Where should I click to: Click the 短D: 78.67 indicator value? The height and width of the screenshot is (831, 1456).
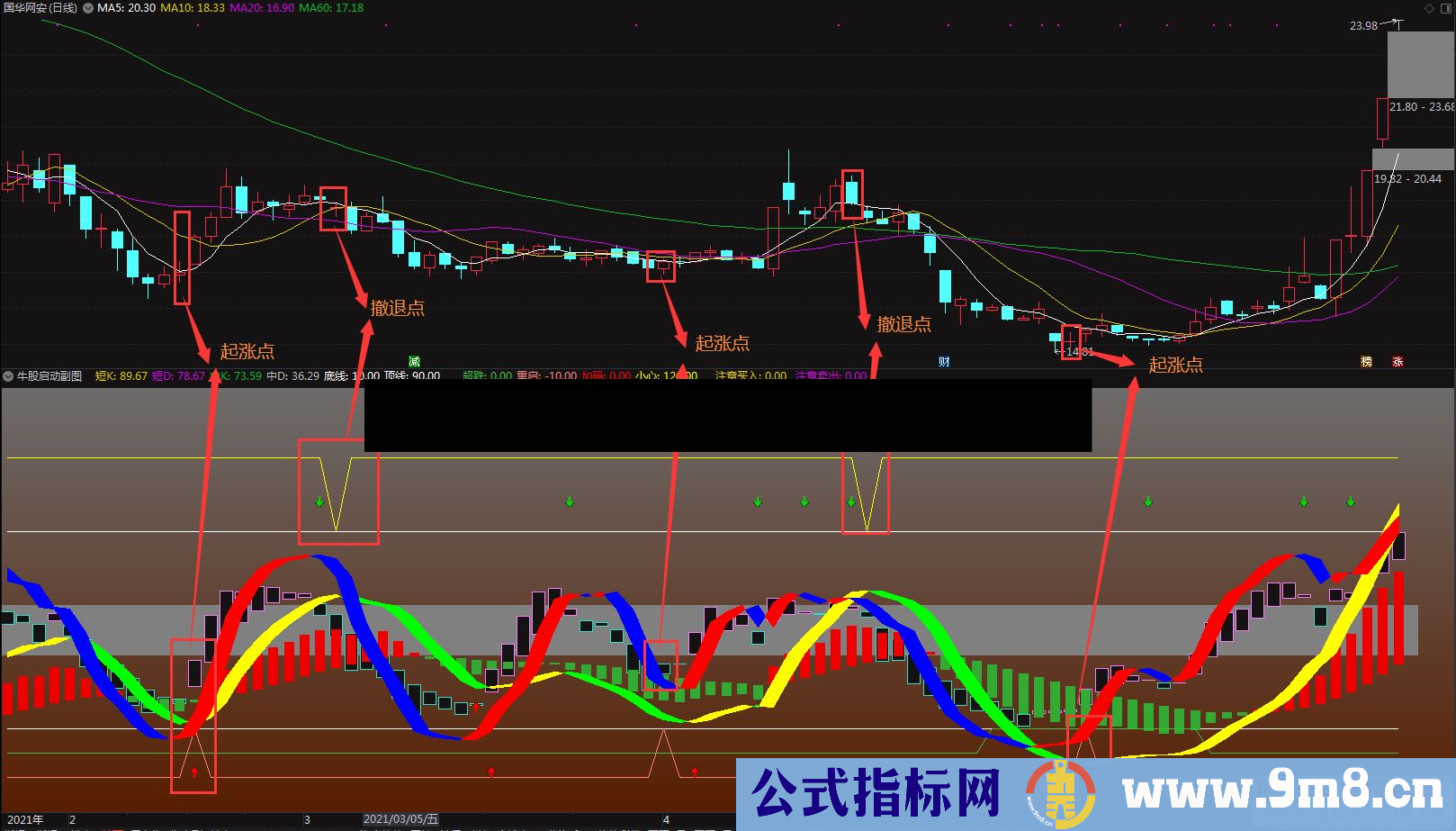178,376
